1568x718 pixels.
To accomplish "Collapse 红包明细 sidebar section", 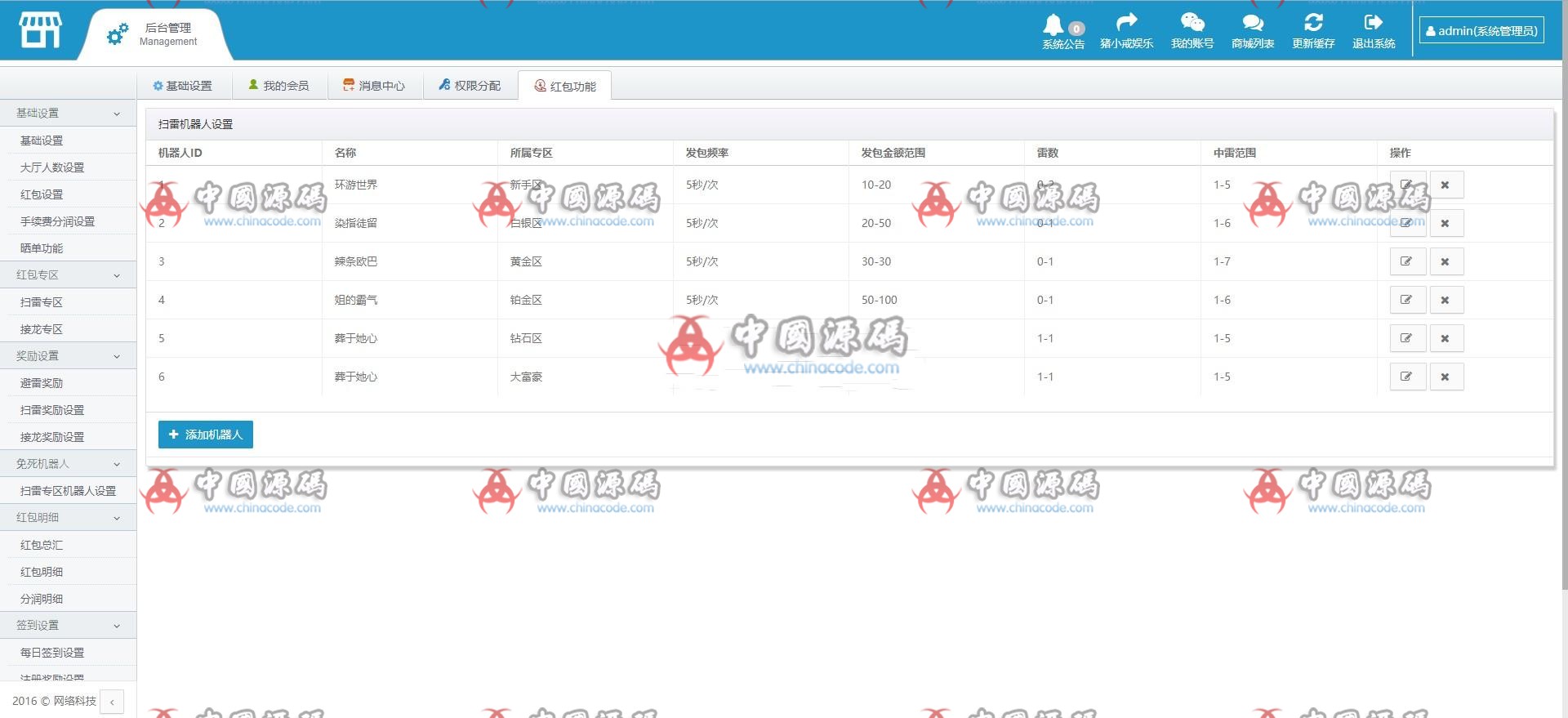I will tap(68, 518).
